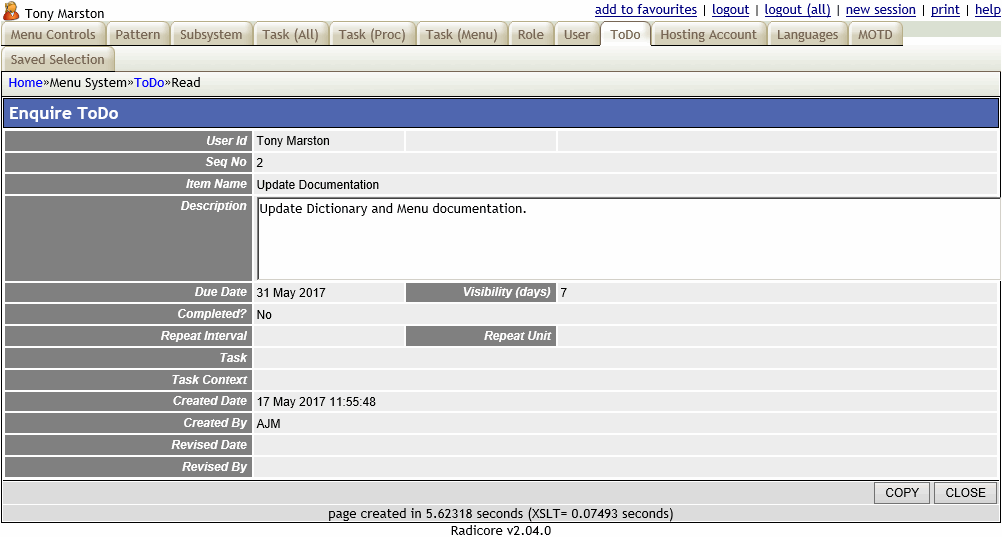Viewport: 1002px width, 537px height.
Task: Open the Saved Selection tab
Action: click(x=57, y=60)
